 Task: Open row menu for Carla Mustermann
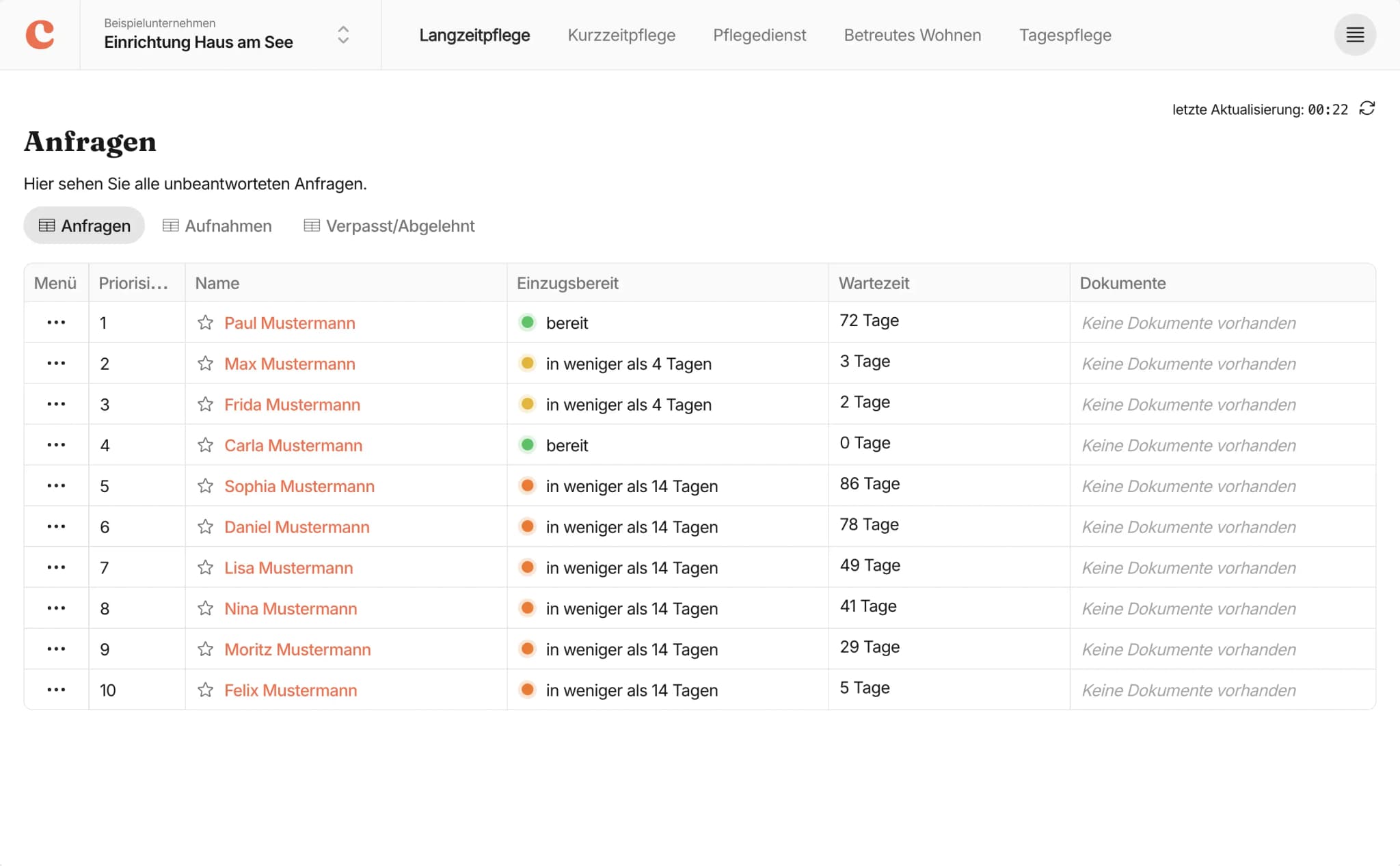(x=56, y=445)
